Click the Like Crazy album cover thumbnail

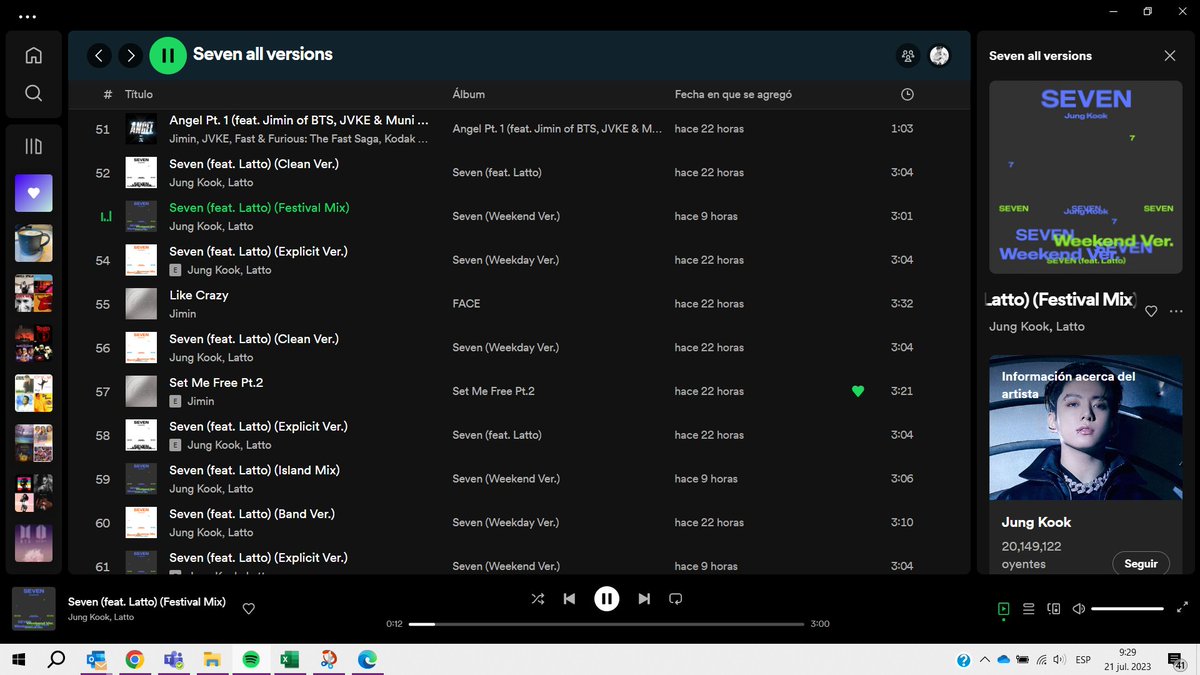[141, 304]
